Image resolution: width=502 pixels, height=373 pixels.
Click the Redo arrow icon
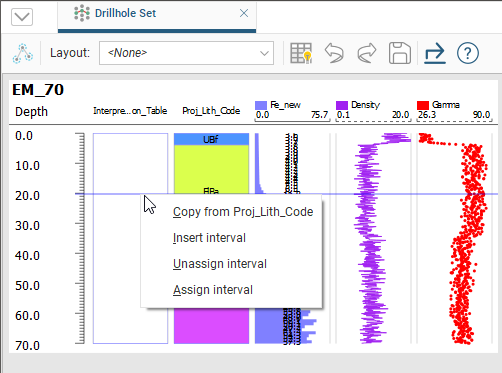pyautogui.click(x=367, y=53)
